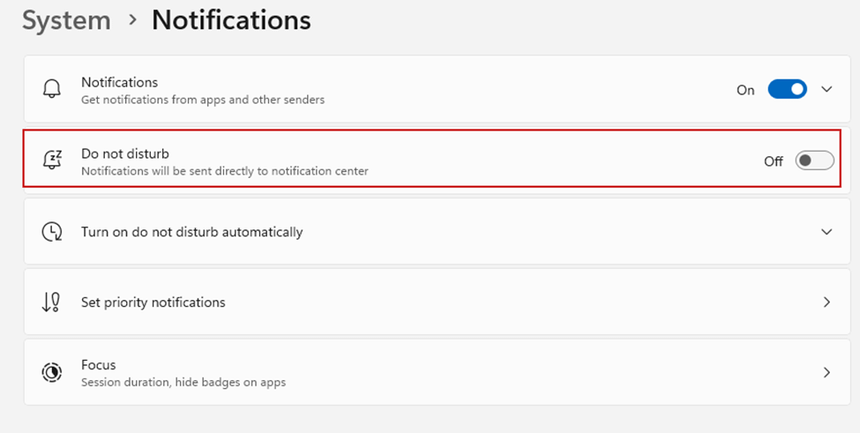Click Turn on do not disturb automatically text

pos(191,232)
